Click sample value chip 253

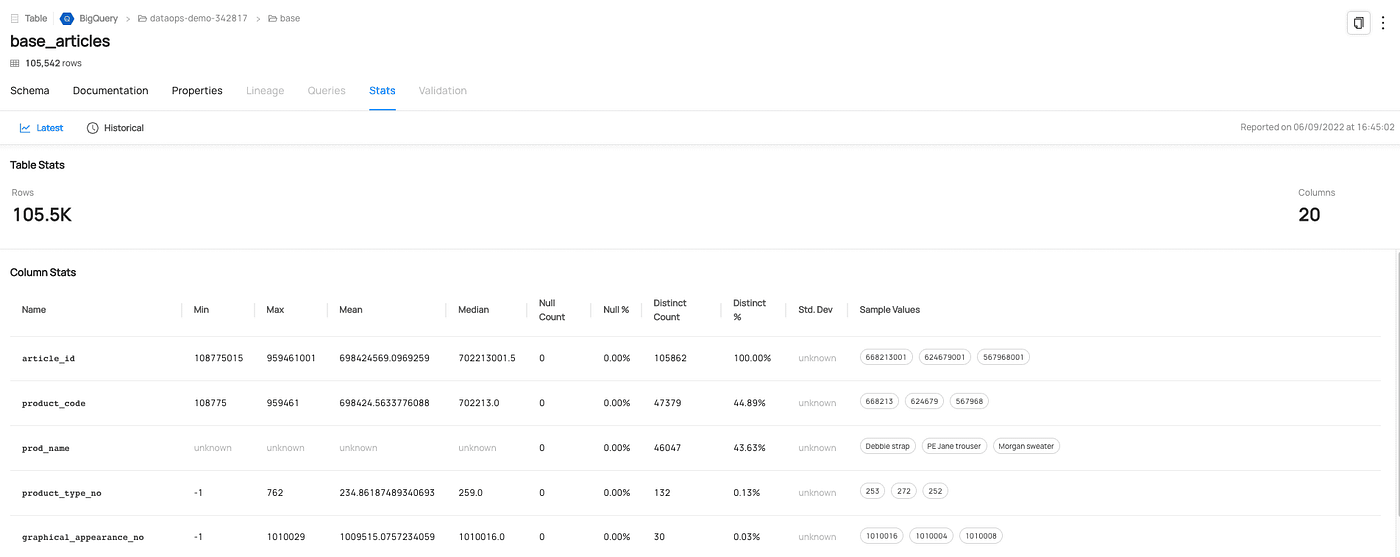[x=873, y=492]
